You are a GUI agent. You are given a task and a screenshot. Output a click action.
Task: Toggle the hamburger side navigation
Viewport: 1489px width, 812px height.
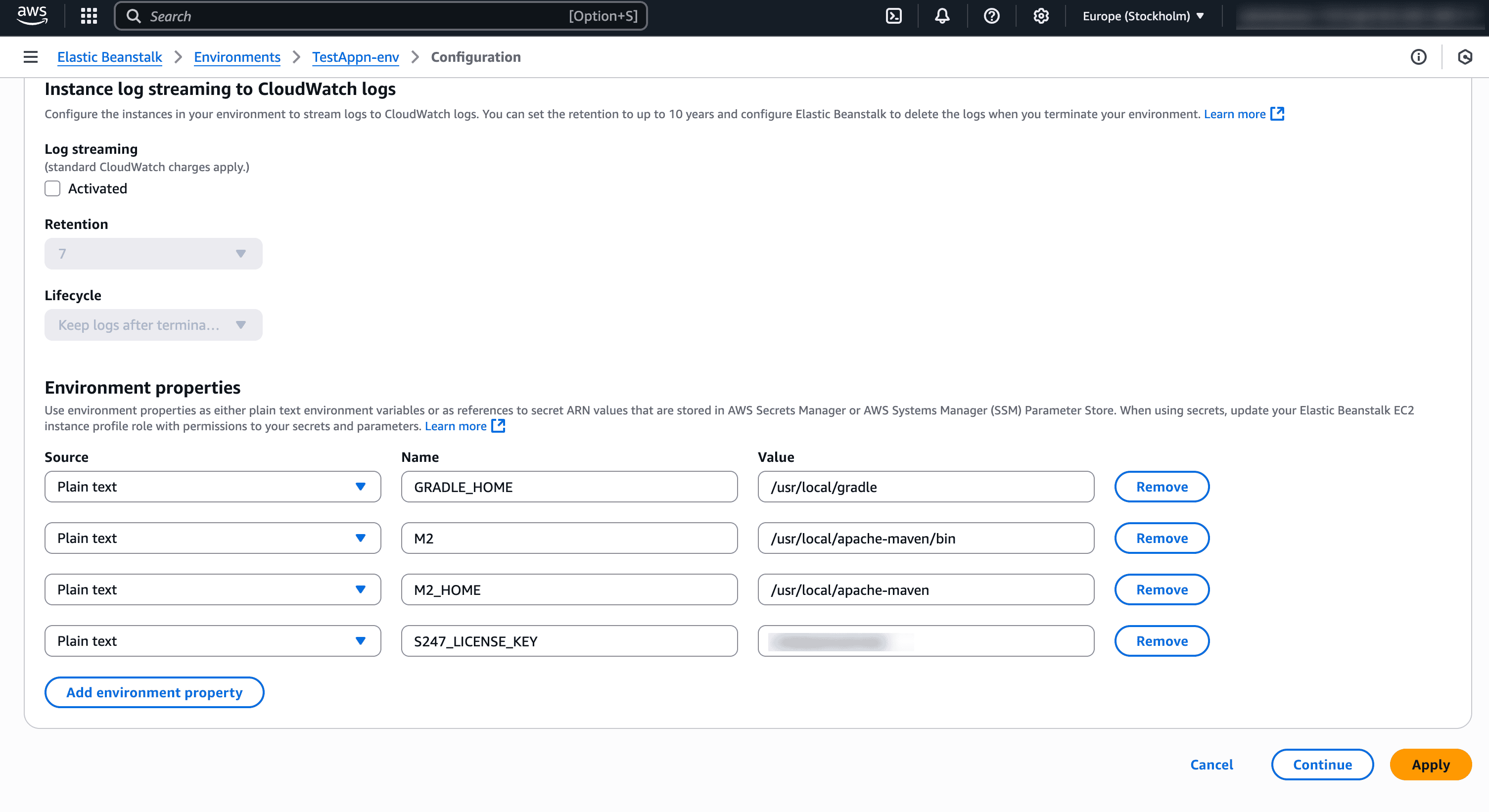click(31, 57)
